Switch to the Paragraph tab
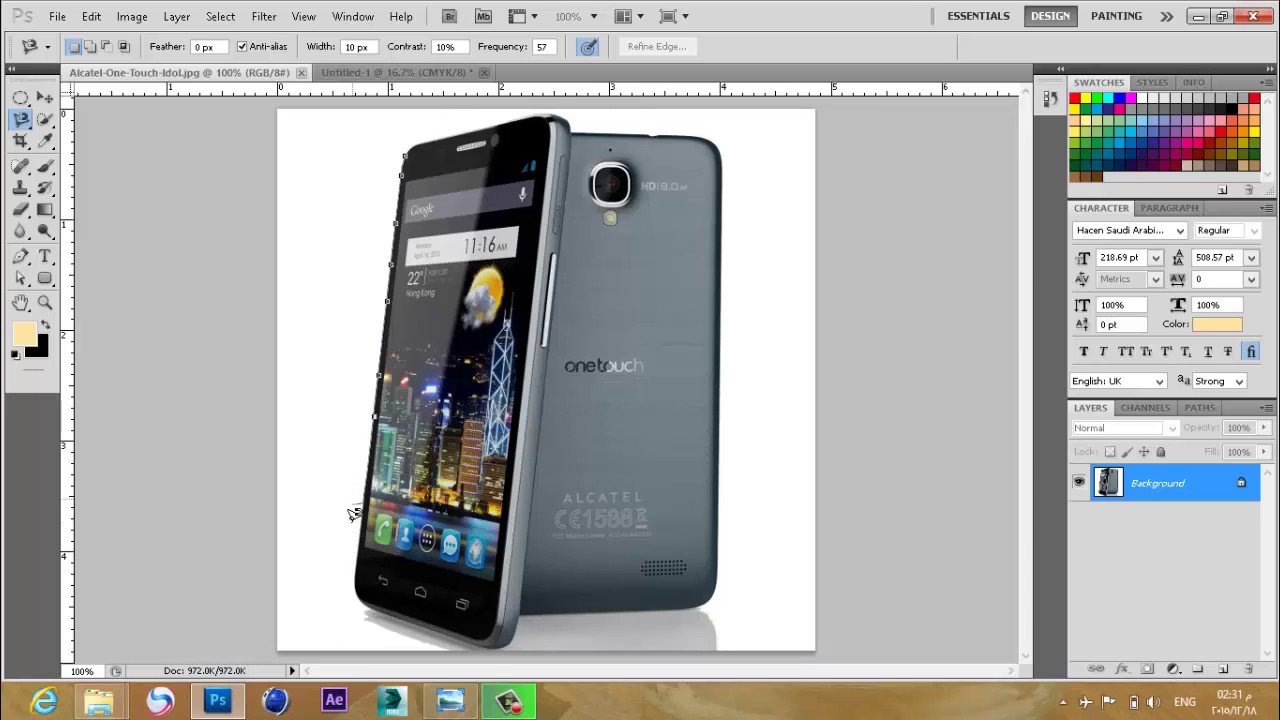 point(1169,208)
